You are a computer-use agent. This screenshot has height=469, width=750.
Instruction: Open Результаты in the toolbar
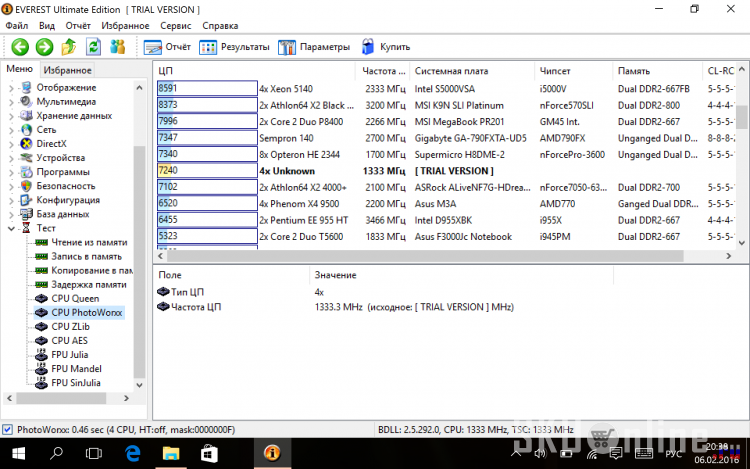(x=234, y=47)
